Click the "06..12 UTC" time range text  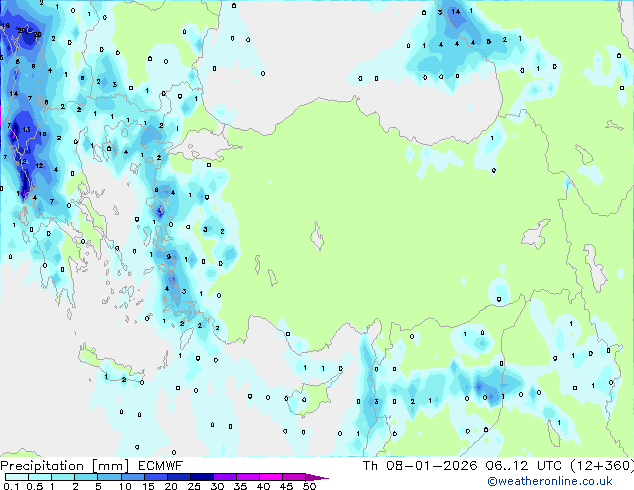click(x=524, y=465)
